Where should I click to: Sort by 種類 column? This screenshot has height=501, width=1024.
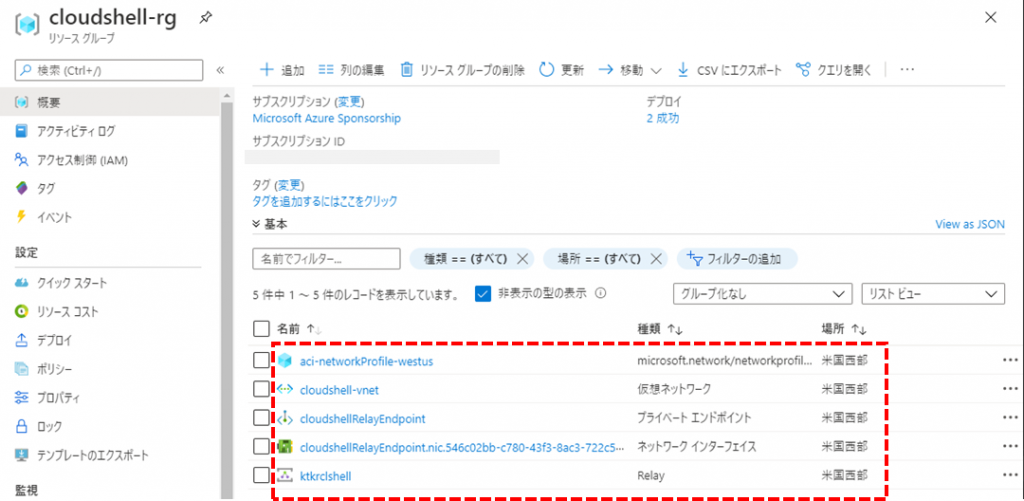click(x=660, y=329)
